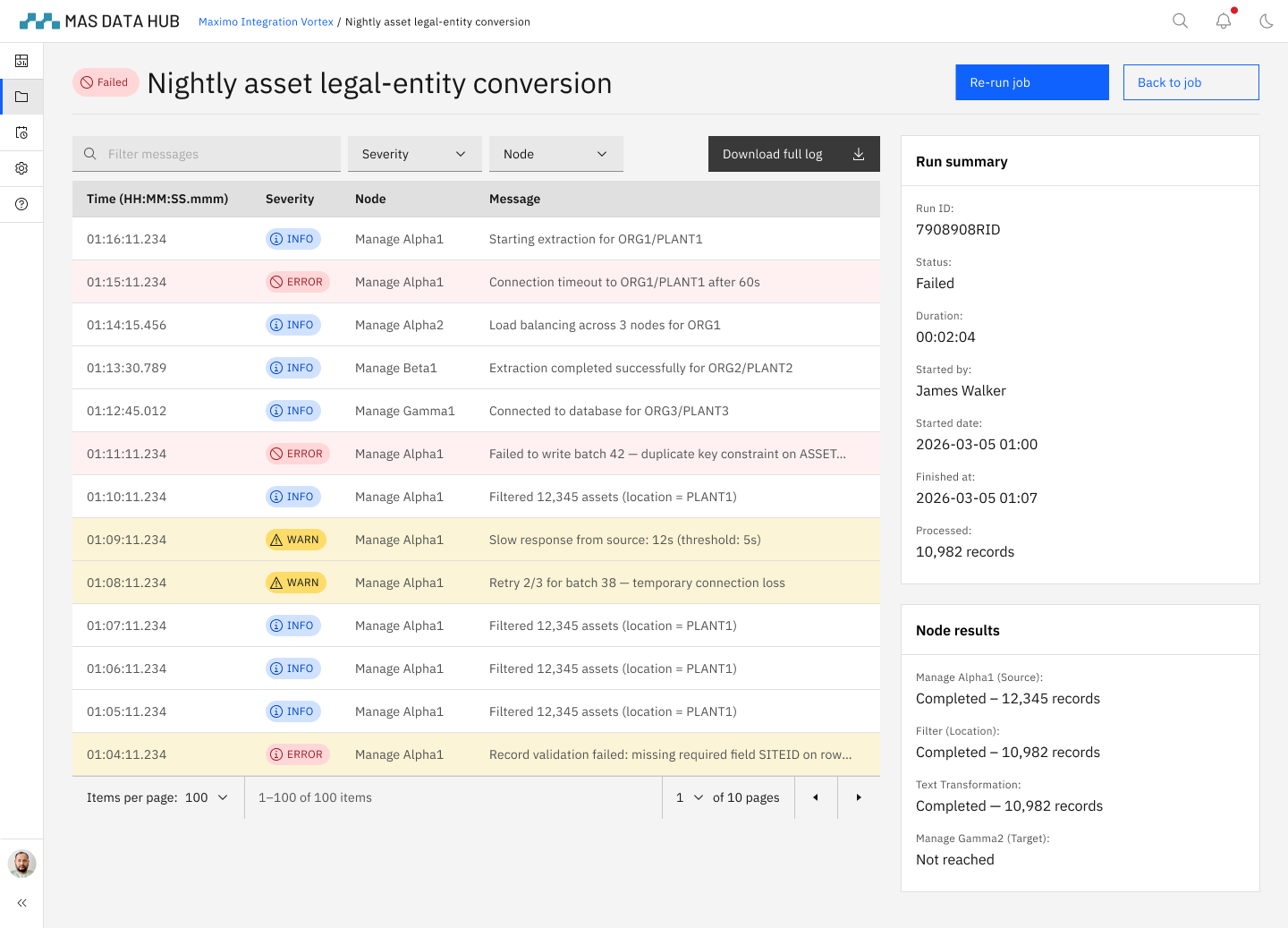Open the settings gear in the sidebar
The width and height of the screenshot is (1288, 928).
(x=21, y=168)
